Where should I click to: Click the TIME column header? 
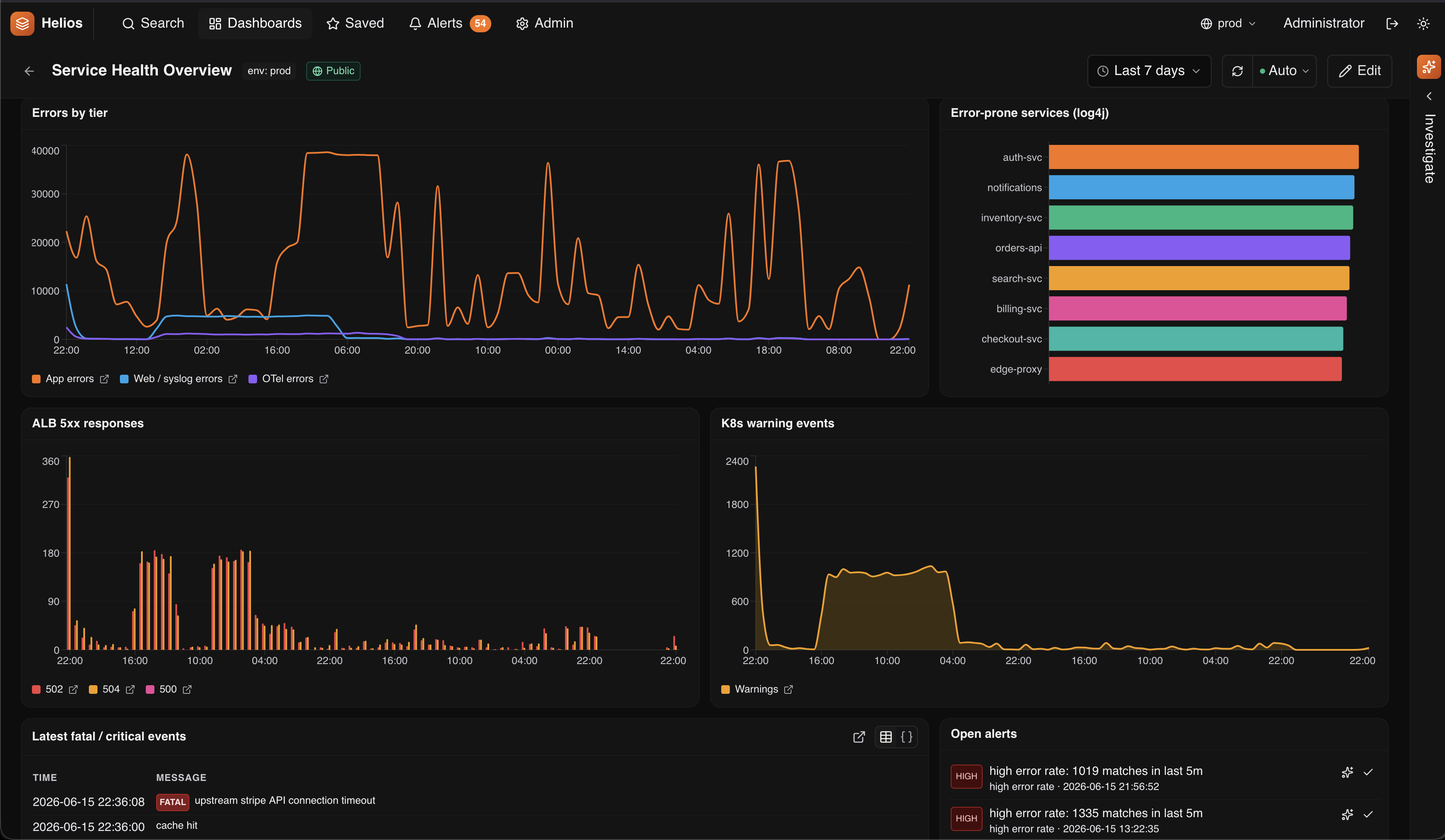tap(45, 778)
